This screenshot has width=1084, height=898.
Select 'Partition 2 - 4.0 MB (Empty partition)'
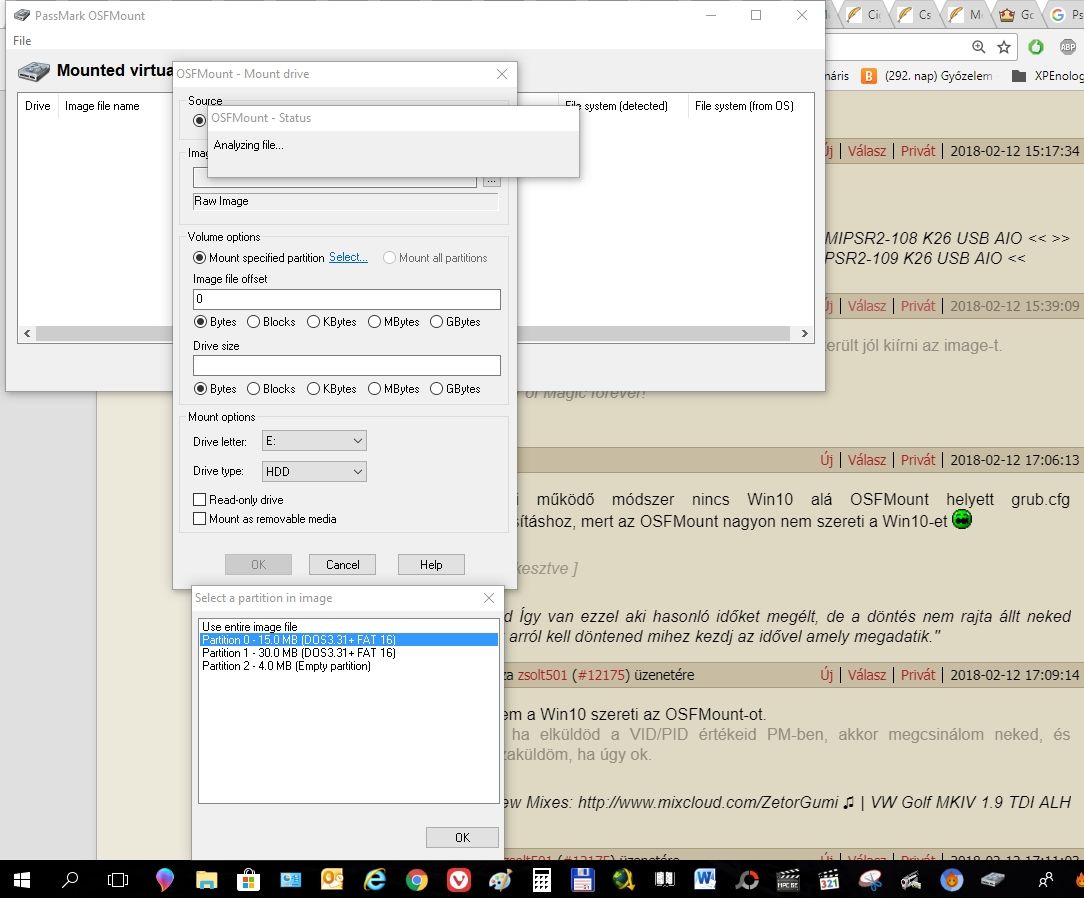348,666
